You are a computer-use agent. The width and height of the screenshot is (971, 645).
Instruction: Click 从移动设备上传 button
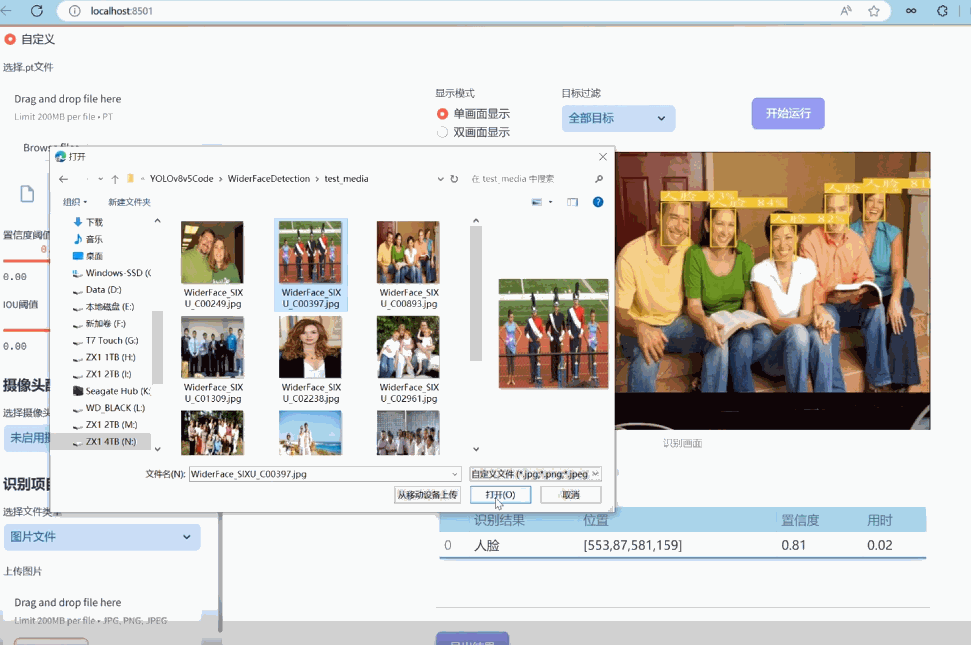pos(427,495)
